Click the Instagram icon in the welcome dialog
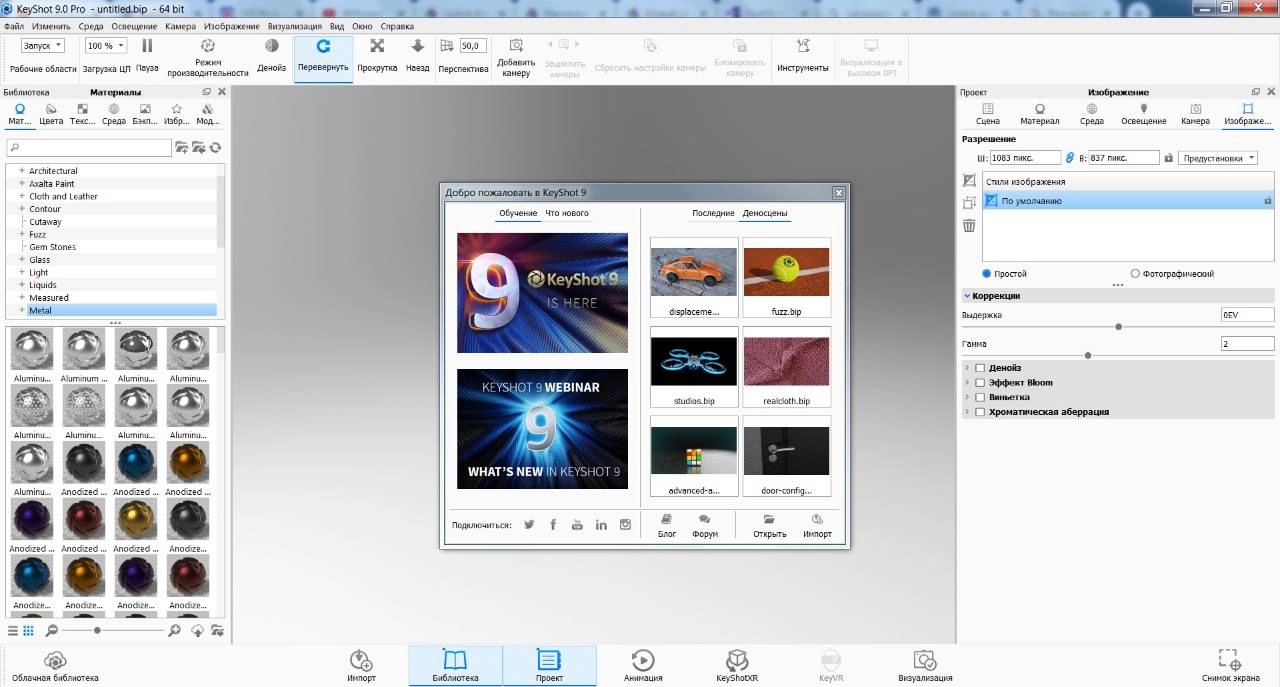 626,525
